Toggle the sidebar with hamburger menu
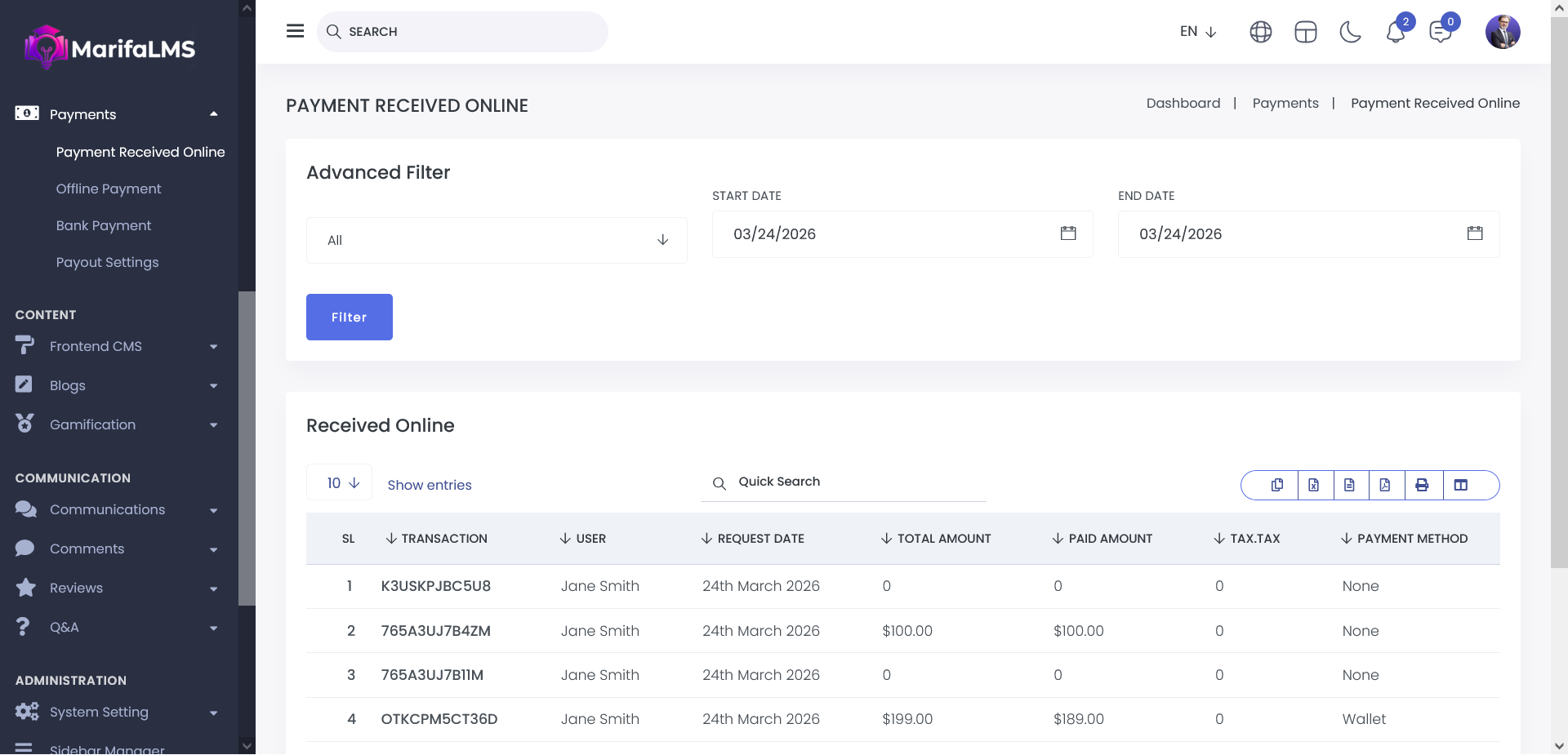Screen dimensions: 1568x755 point(295,31)
